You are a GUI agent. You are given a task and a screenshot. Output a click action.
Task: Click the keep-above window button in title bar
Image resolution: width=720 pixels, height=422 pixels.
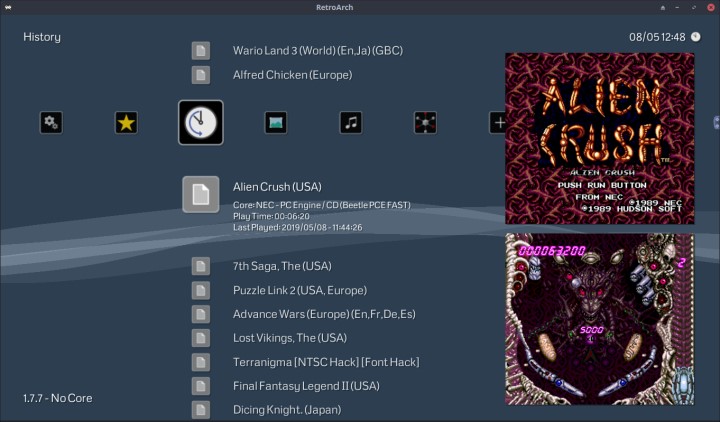[x=663, y=7]
